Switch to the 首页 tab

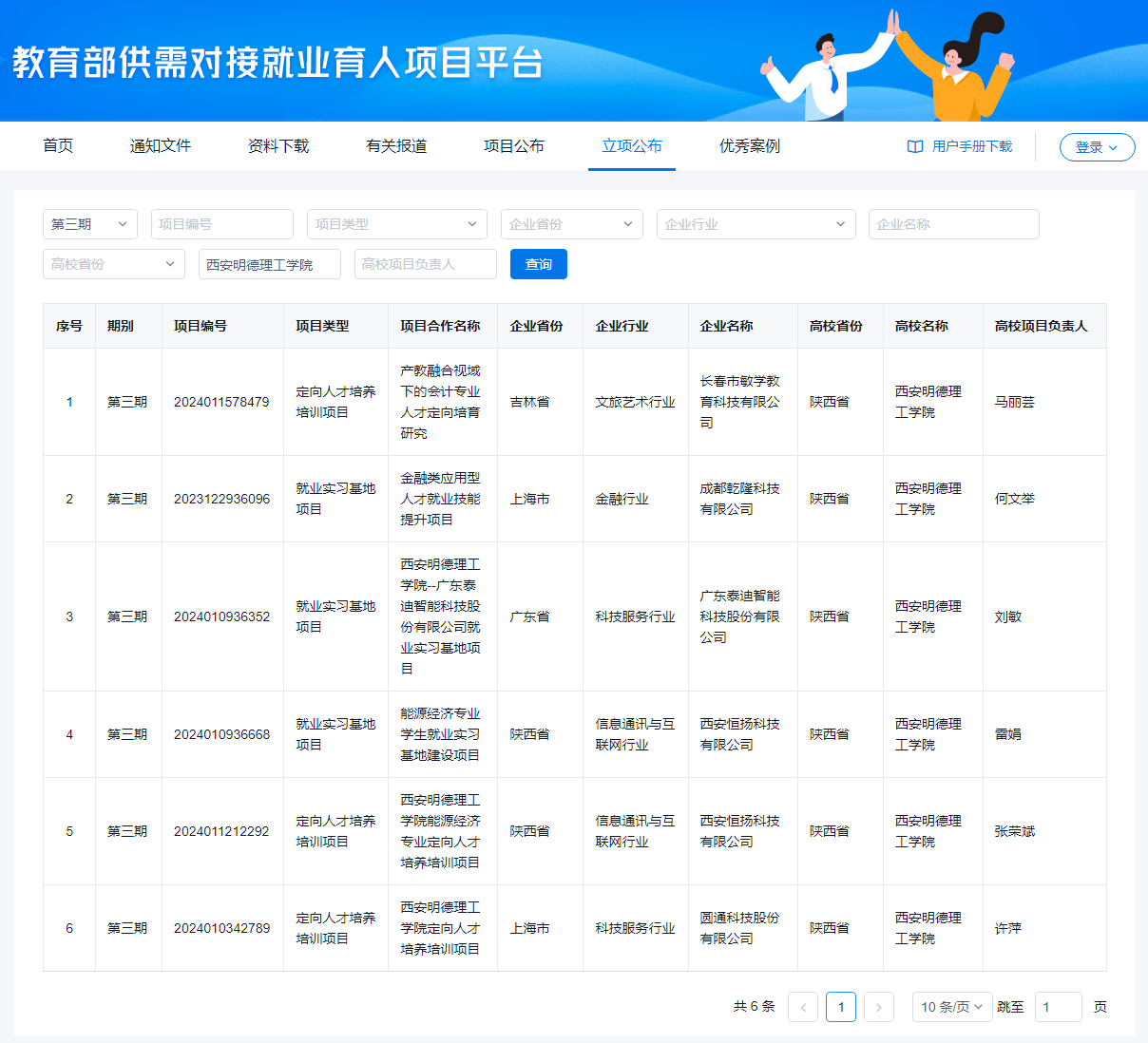[58, 146]
